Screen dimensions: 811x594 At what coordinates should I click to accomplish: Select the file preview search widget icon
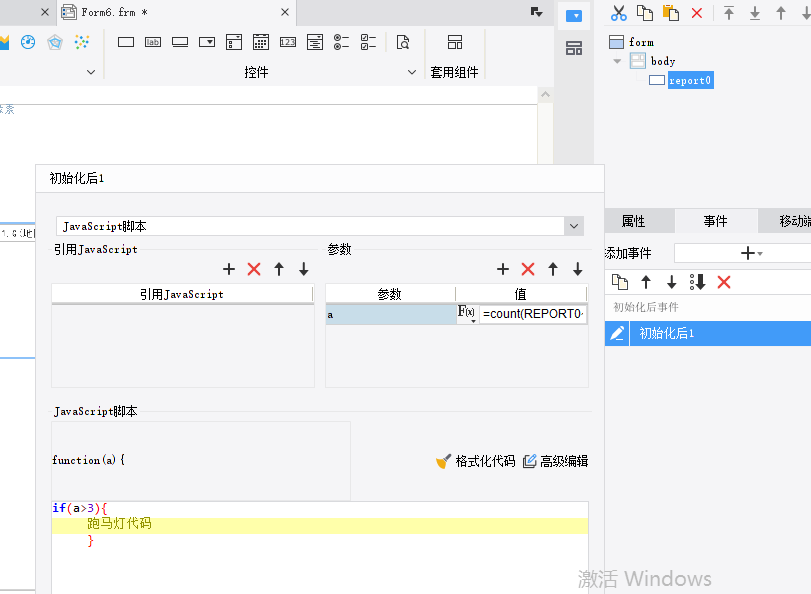coord(403,42)
